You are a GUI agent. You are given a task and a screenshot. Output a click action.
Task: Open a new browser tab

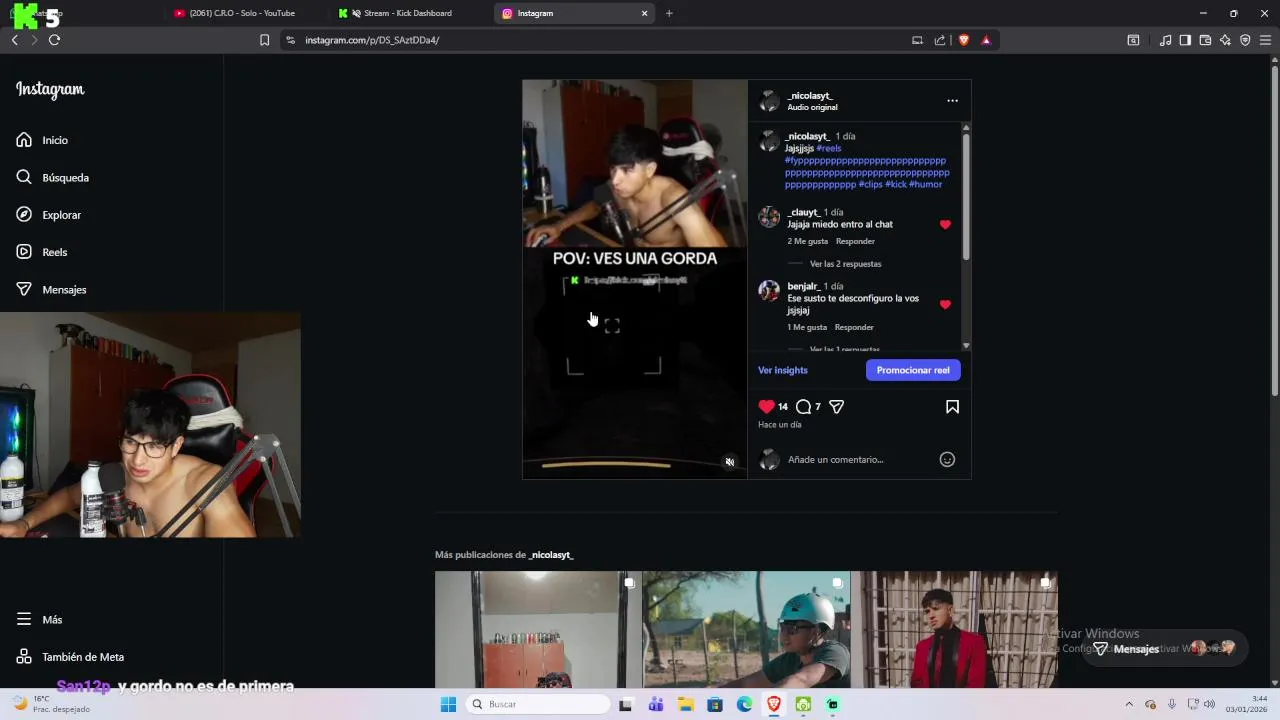click(x=669, y=13)
